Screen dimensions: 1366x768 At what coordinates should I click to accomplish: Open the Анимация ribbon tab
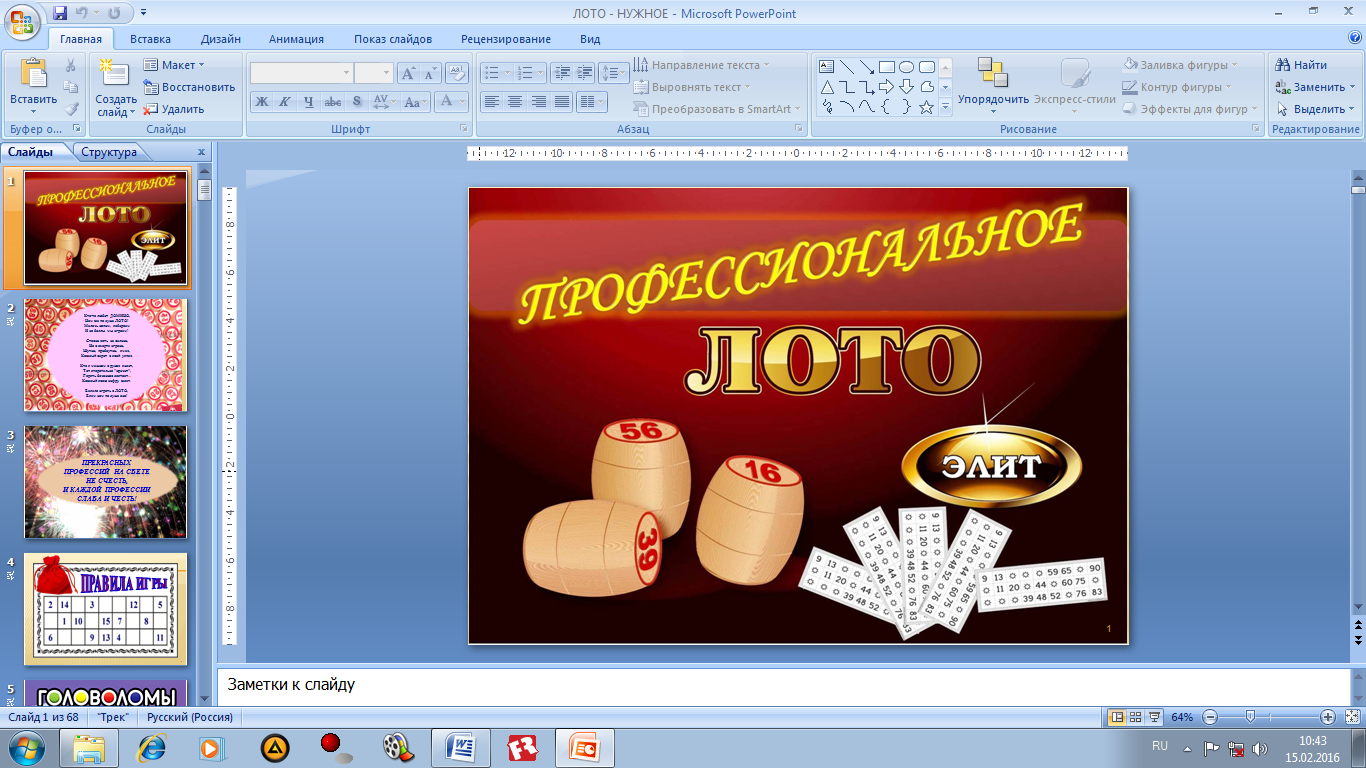(x=296, y=39)
